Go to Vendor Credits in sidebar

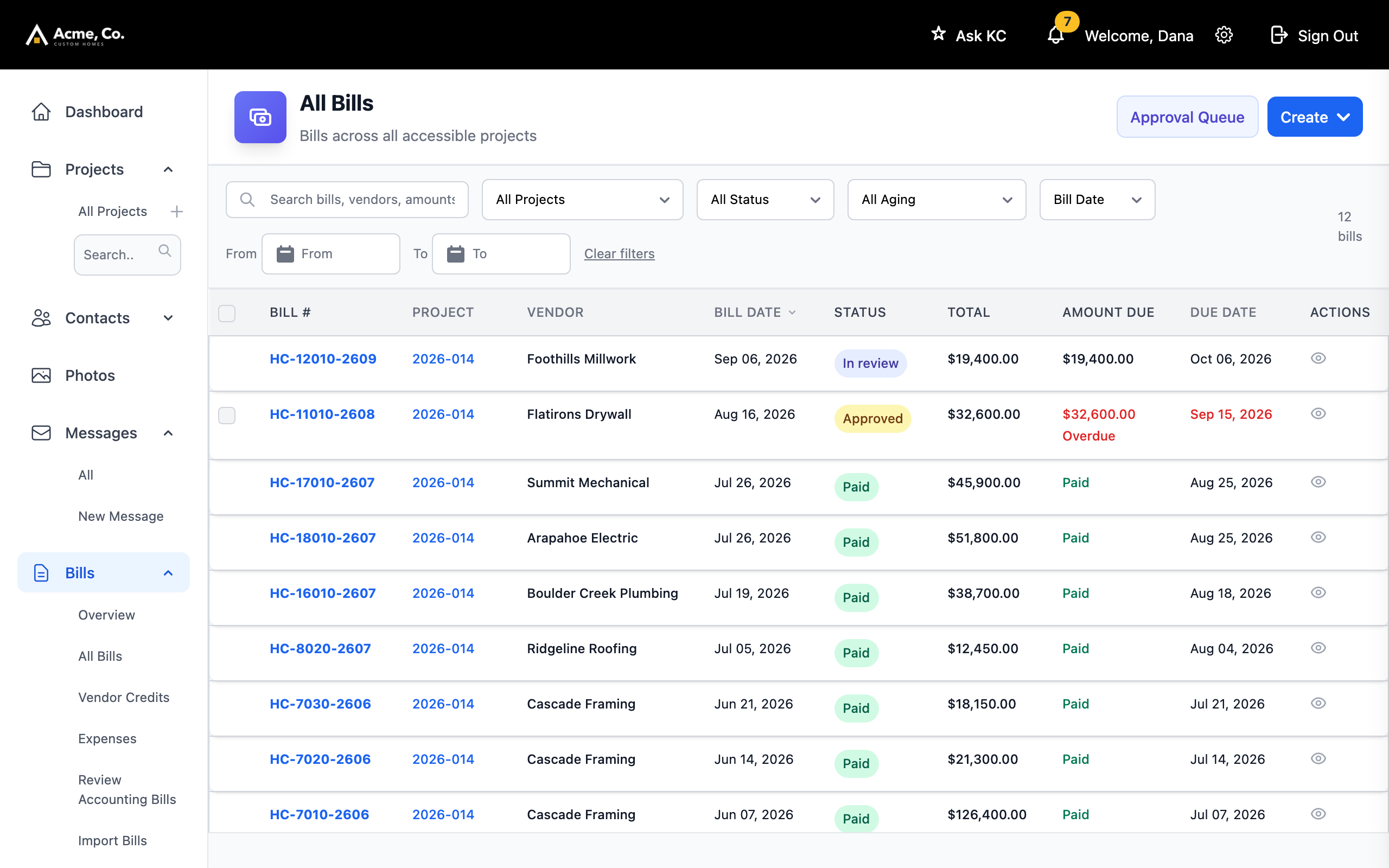coord(123,697)
